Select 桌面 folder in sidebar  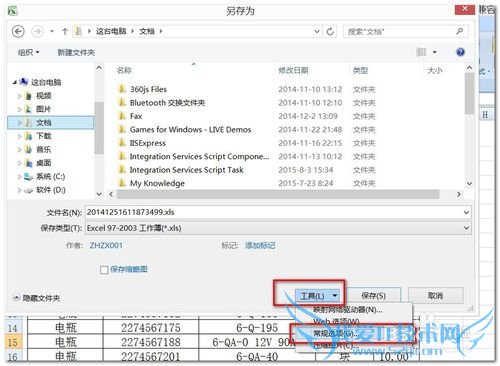pos(43,163)
